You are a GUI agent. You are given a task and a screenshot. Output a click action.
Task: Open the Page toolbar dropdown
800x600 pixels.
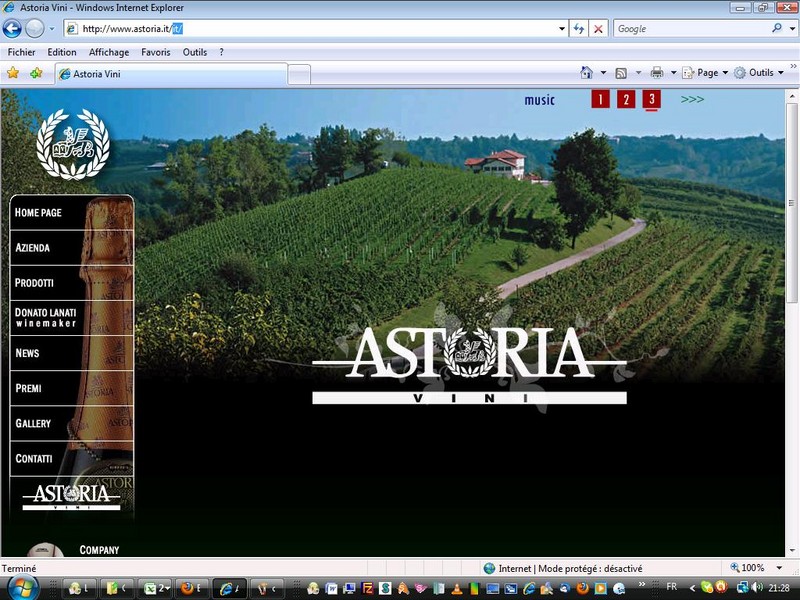coord(705,72)
